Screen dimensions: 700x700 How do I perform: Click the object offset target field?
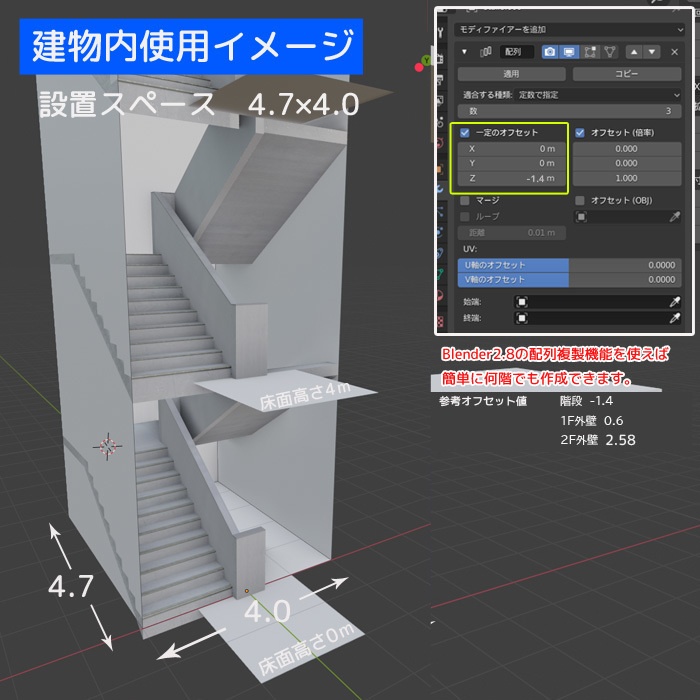(x=621, y=217)
